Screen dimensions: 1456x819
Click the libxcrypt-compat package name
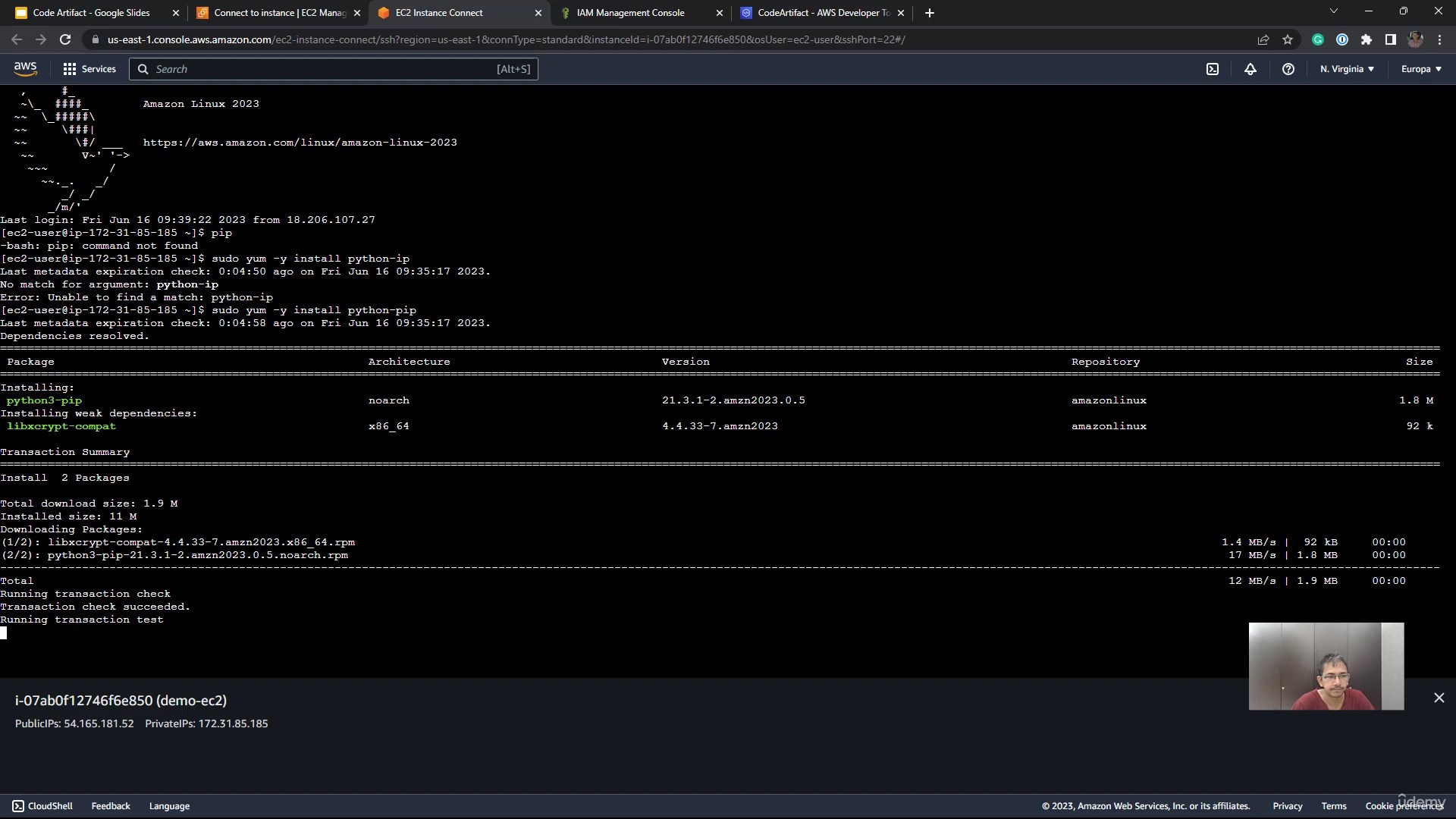click(x=61, y=426)
